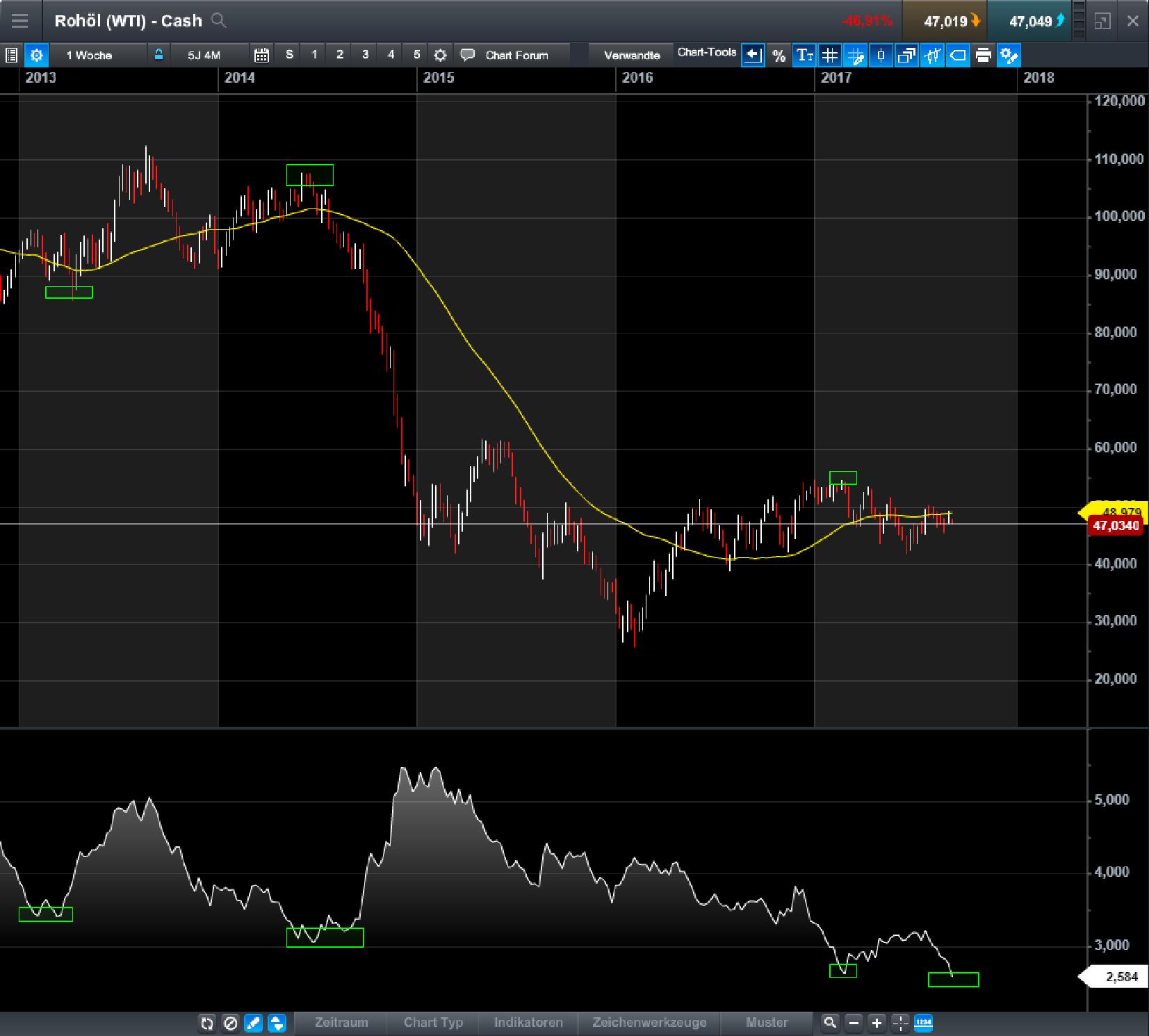Toggle the 1234 price values display

(x=923, y=1022)
